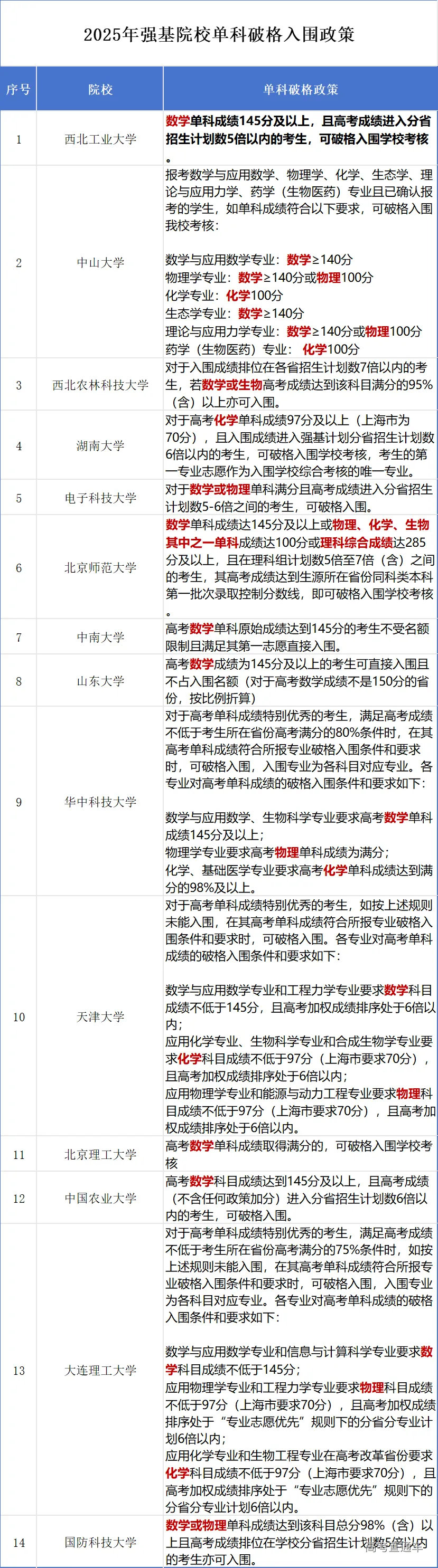Click line 分的98%及以上。 in row 9
The width and height of the screenshot is (438, 1568).
point(211,888)
